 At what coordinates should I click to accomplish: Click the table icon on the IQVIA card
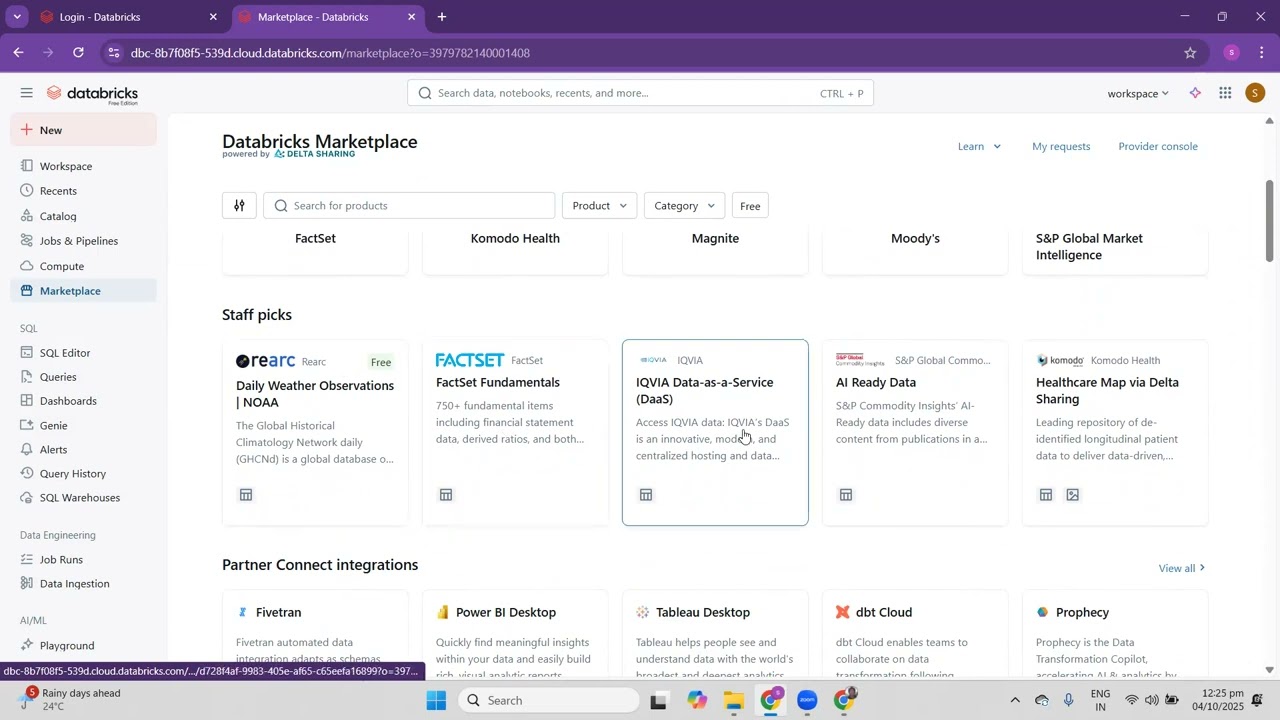pyautogui.click(x=646, y=494)
